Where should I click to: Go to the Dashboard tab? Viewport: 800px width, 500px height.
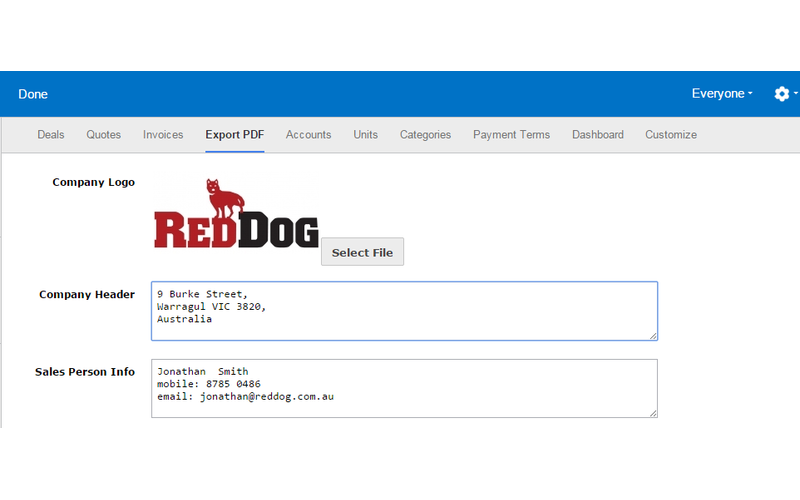point(597,135)
